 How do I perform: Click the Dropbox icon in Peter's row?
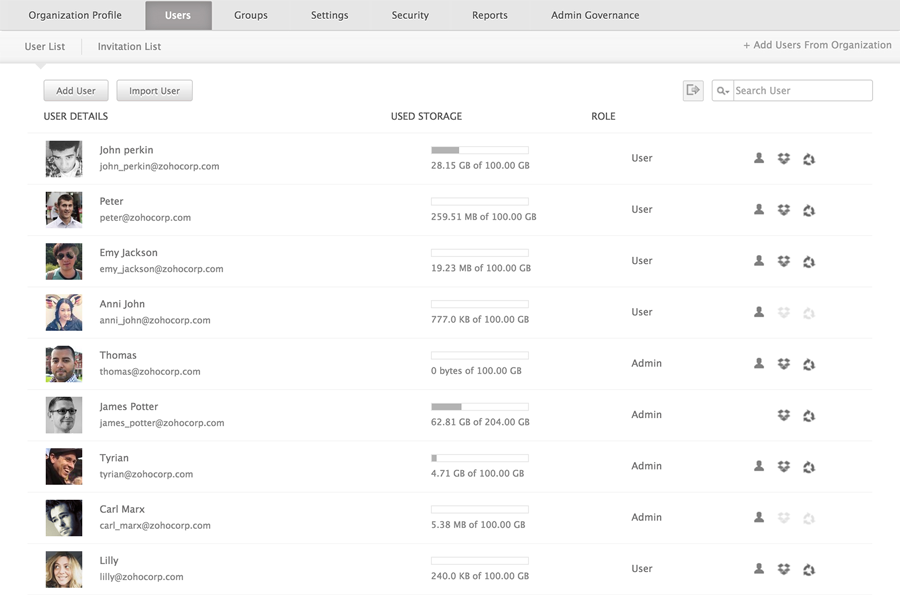[x=784, y=210]
